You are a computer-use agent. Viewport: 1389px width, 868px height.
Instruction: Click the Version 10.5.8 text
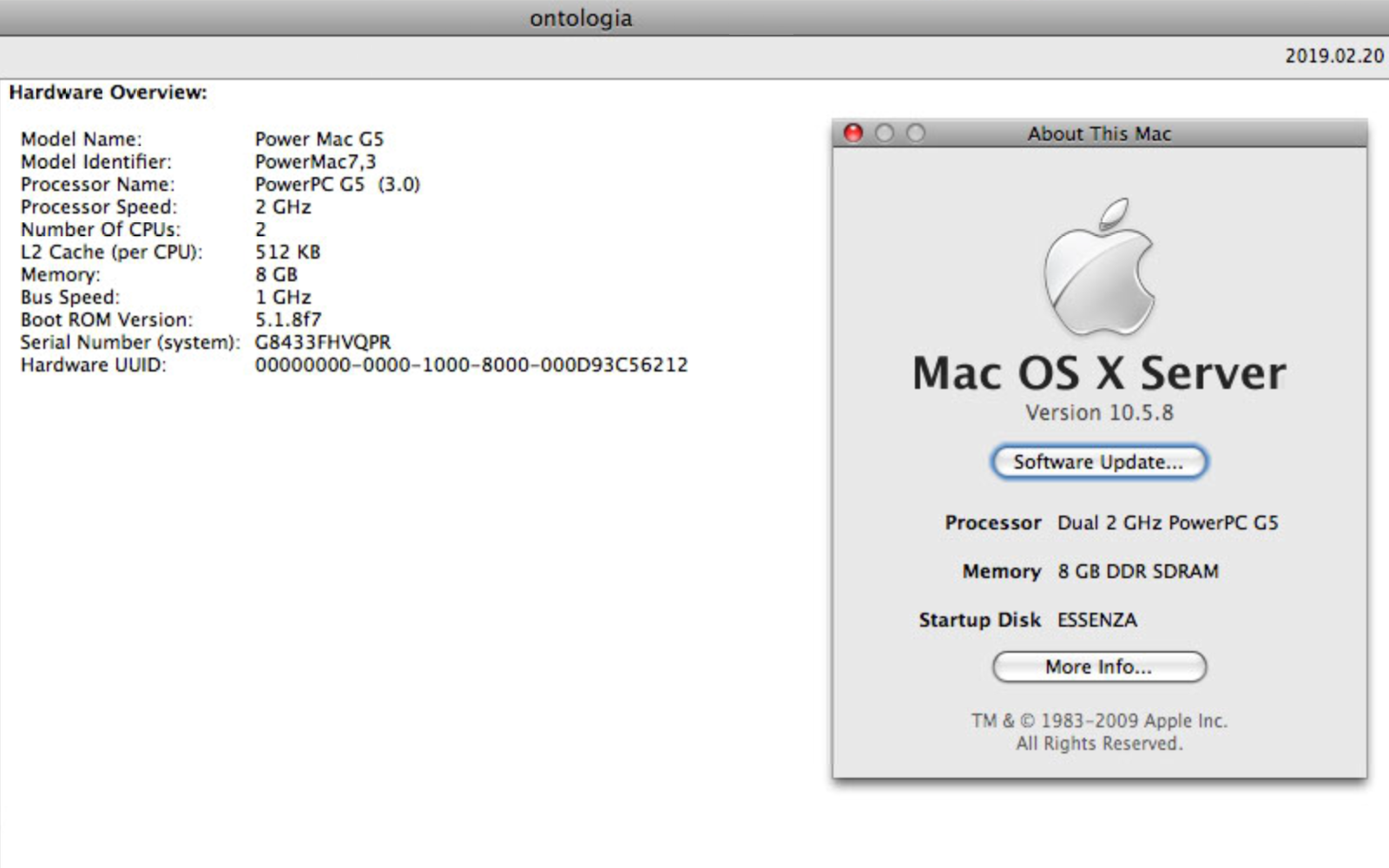[x=1099, y=412]
